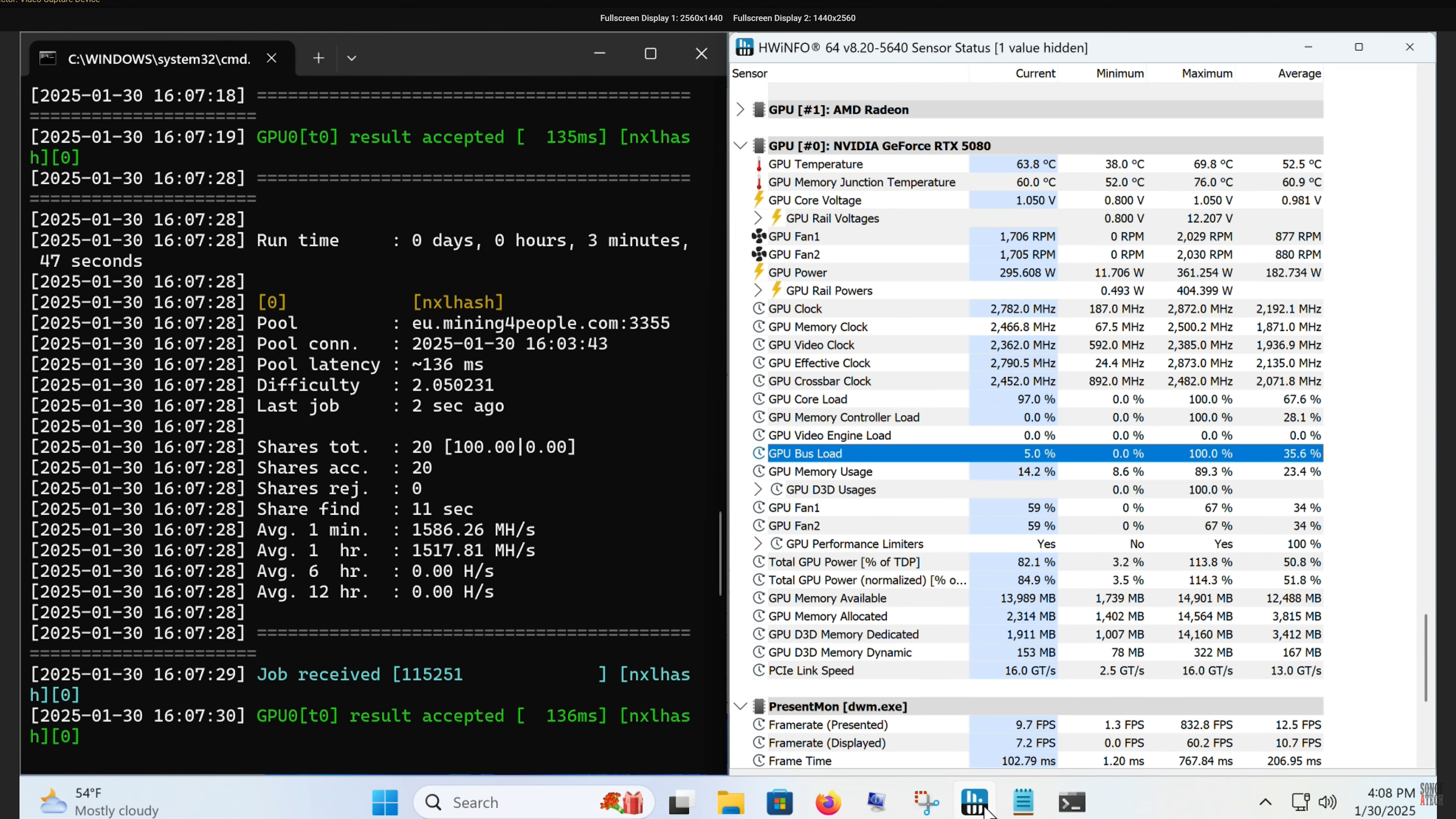Click the Average column header
1456x819 pixels.
pos(1299,74)
